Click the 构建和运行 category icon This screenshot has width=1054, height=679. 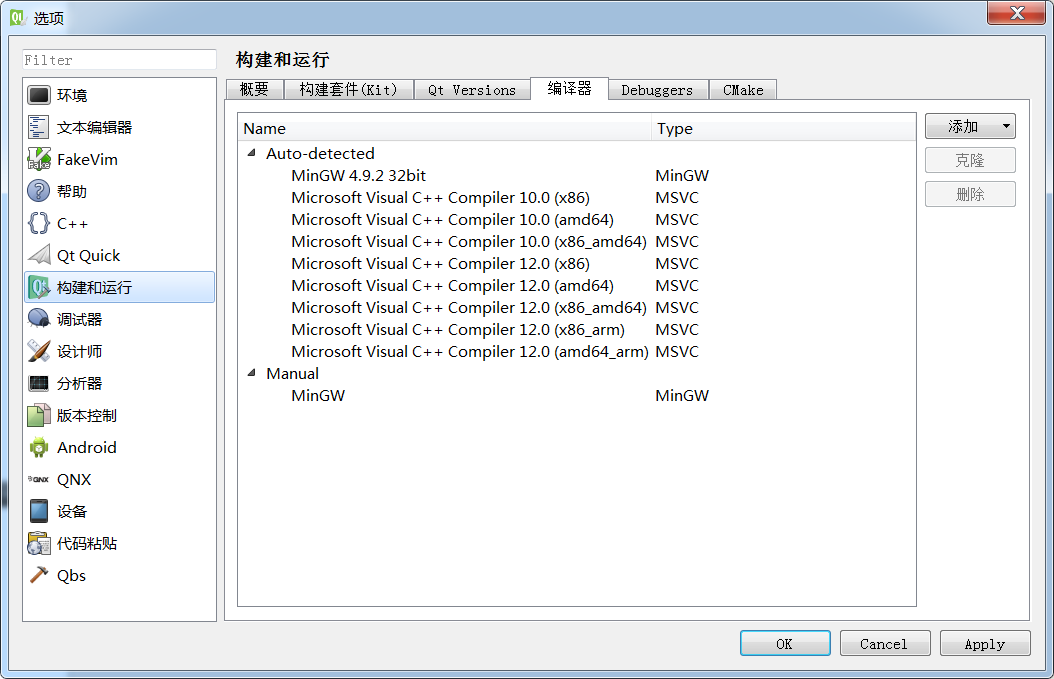point(38,288)
